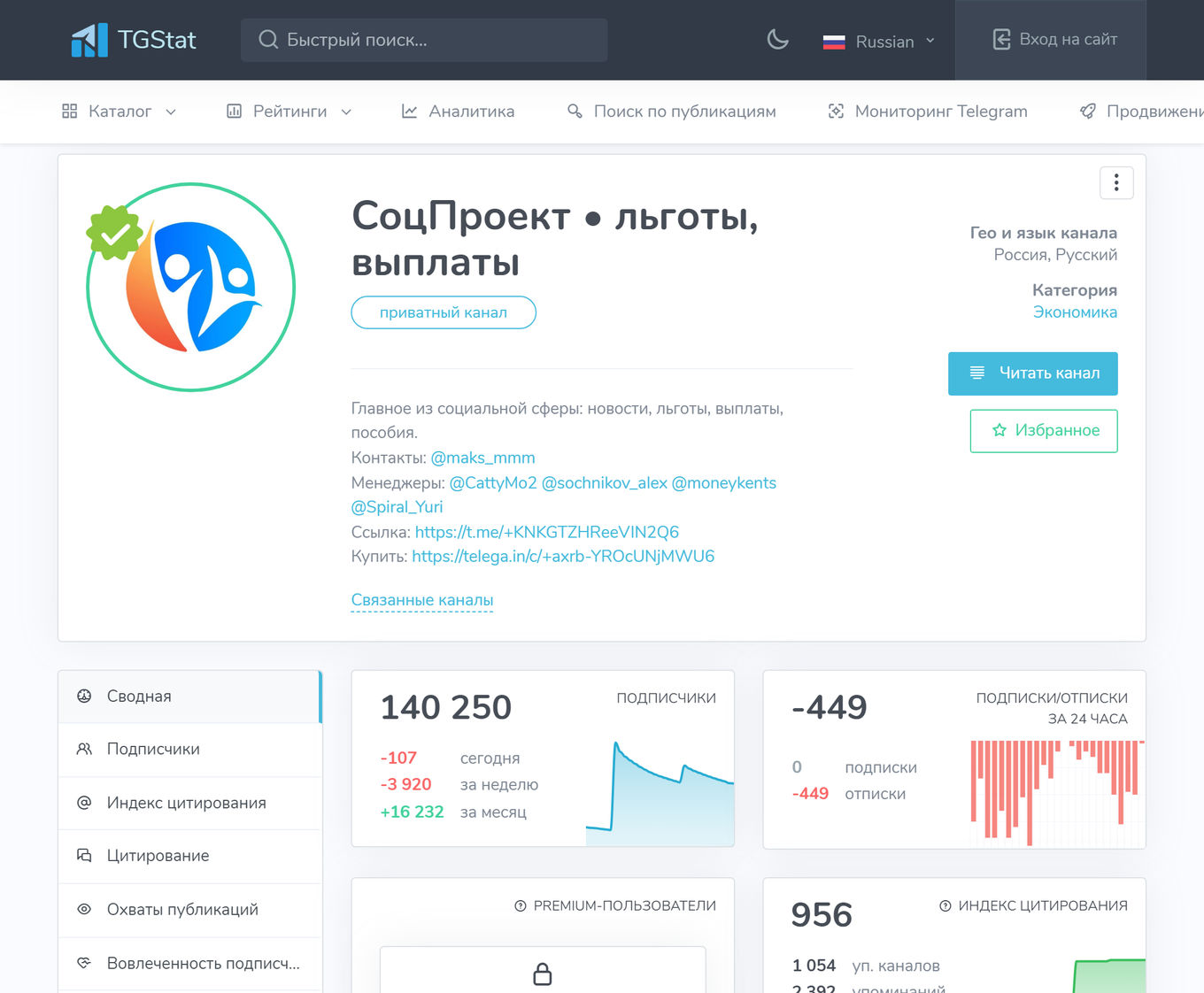Viewport: 1204px width, 993px height.
Task: Expand the Каталог menu
Action: [119, 111]
